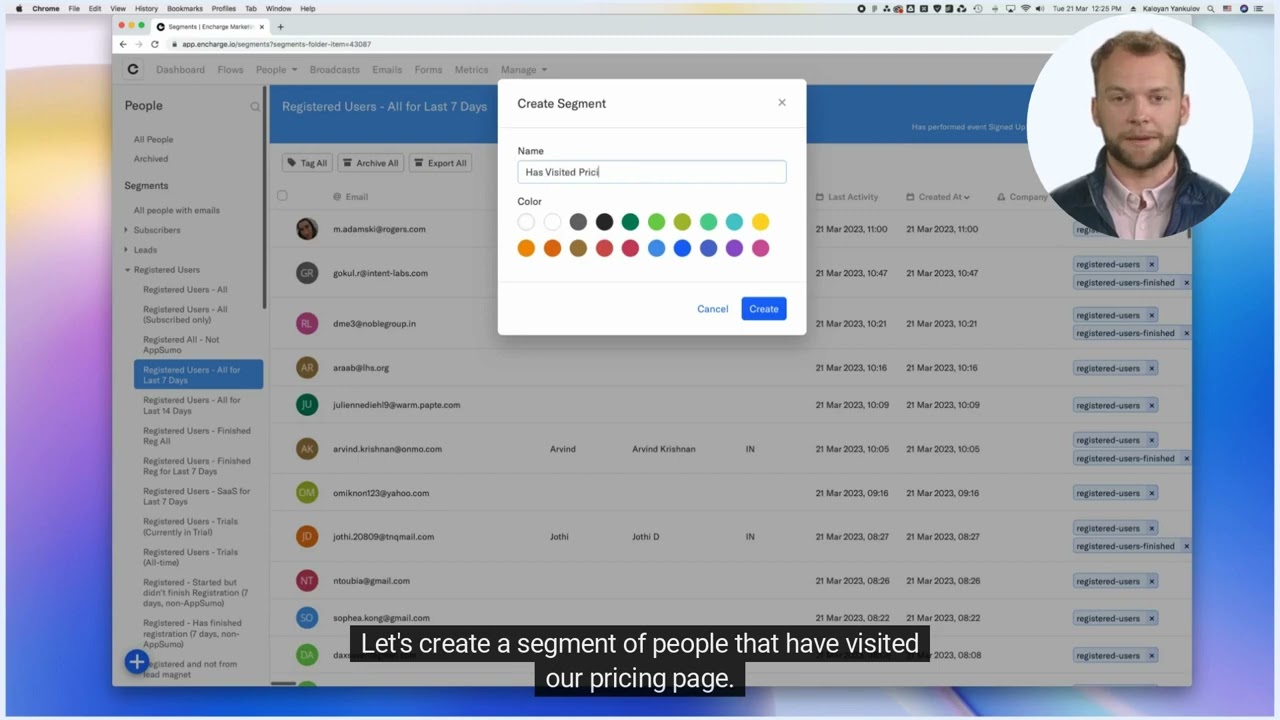Viewport: 1280px width, 720px height.
Task: Open the macOS History menu
Action: 146,8
